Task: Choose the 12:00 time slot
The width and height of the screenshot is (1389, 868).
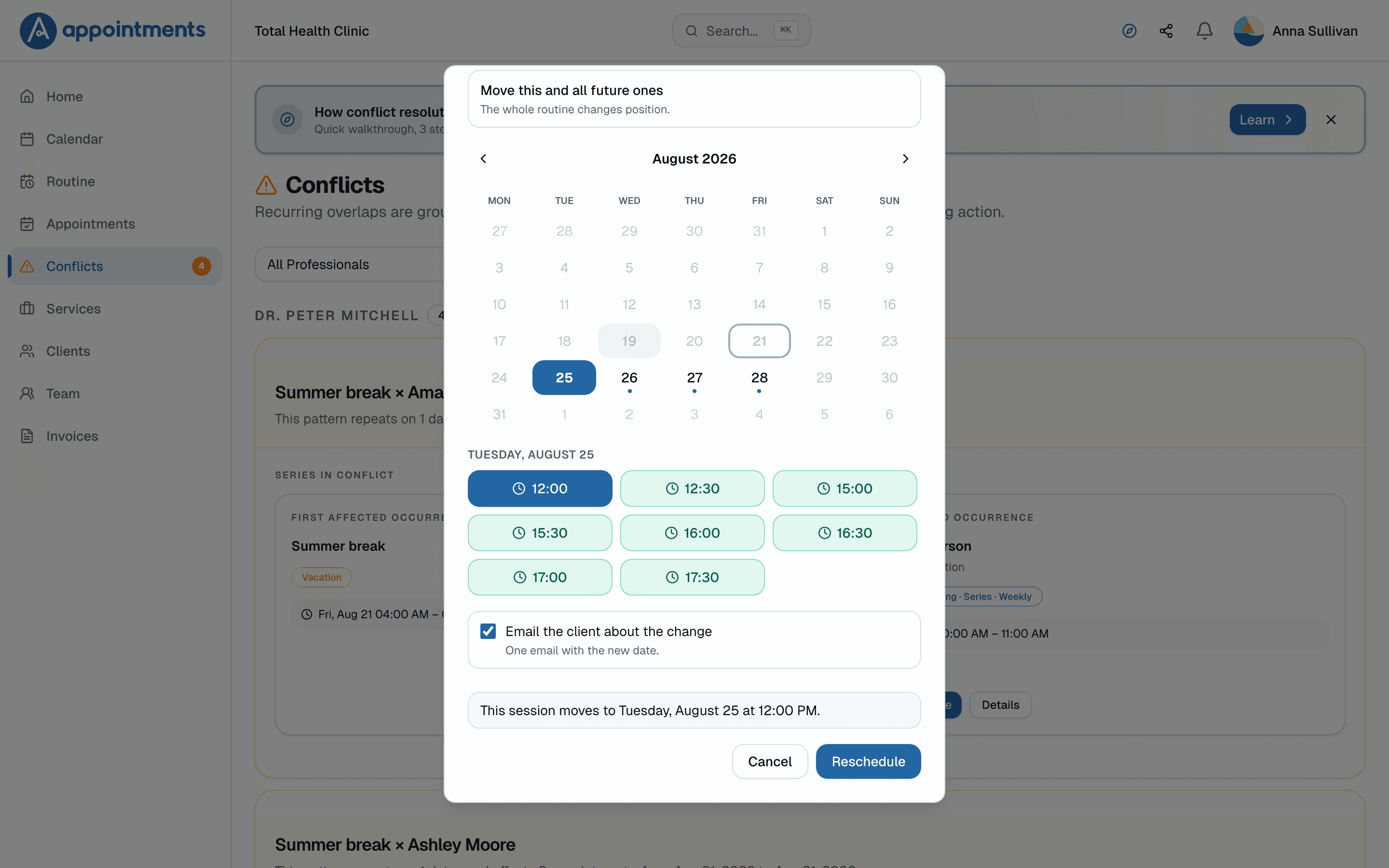Action: click(540, 488)
